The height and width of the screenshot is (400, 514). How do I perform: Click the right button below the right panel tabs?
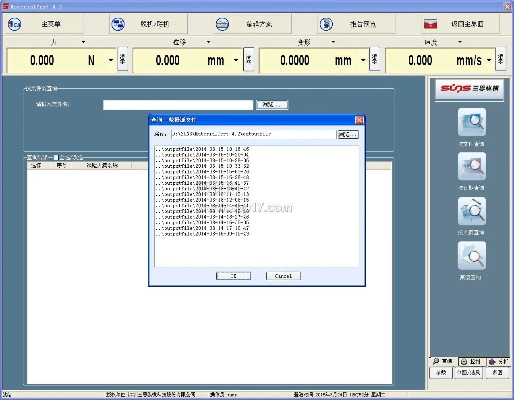tap(497, 373)
